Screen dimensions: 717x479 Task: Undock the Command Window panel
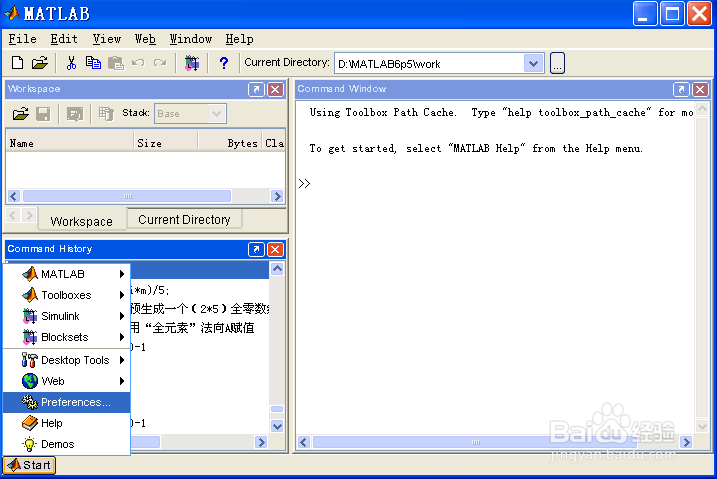(681, 89)
